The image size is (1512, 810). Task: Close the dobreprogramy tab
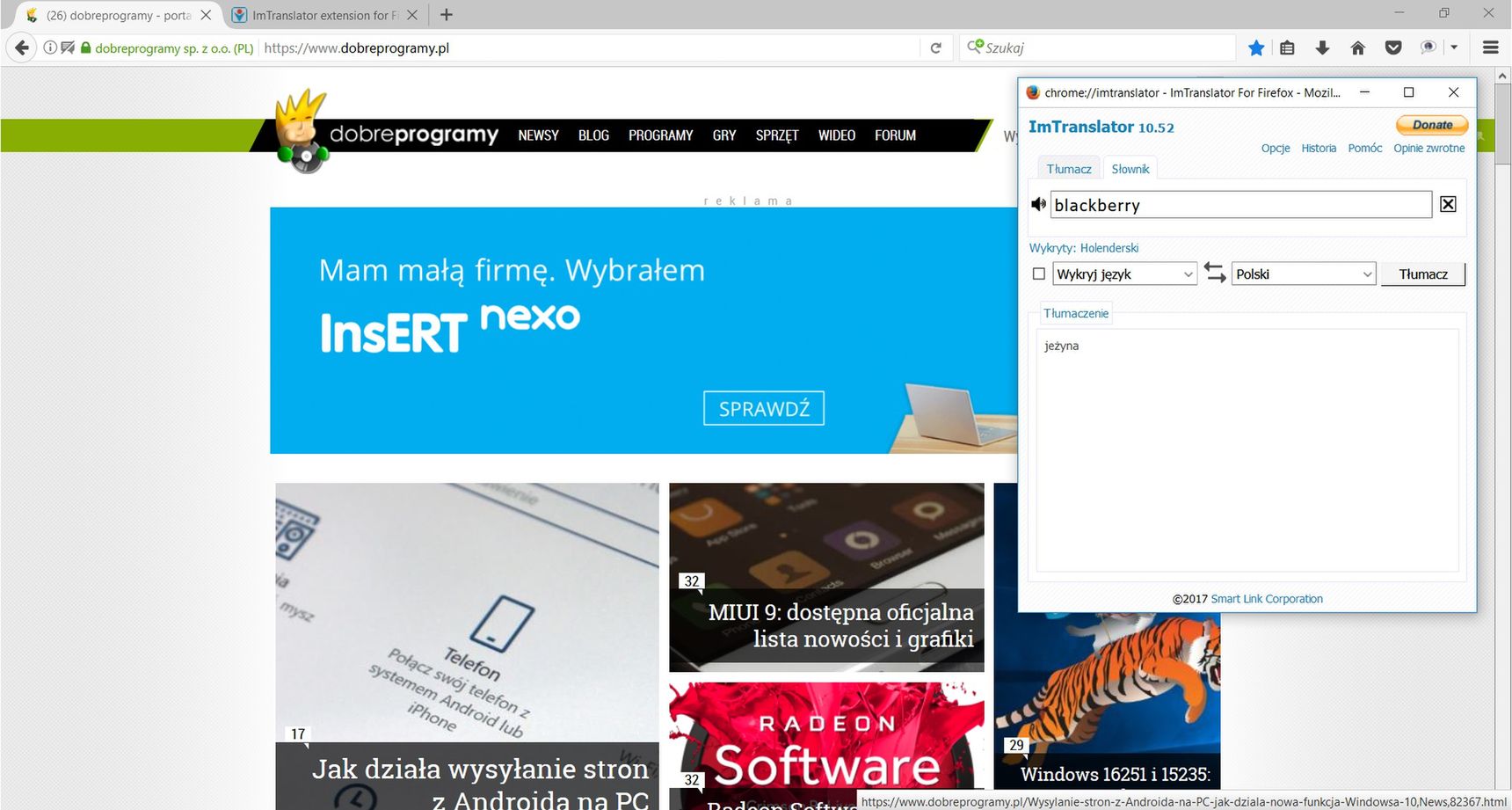(206, 15)
